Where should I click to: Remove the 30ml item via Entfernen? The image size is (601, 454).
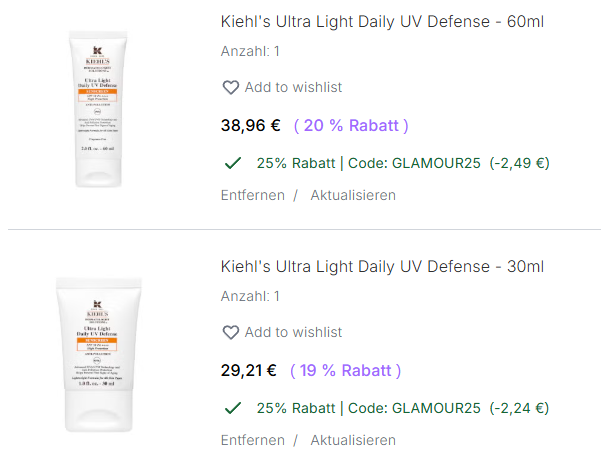252,440
